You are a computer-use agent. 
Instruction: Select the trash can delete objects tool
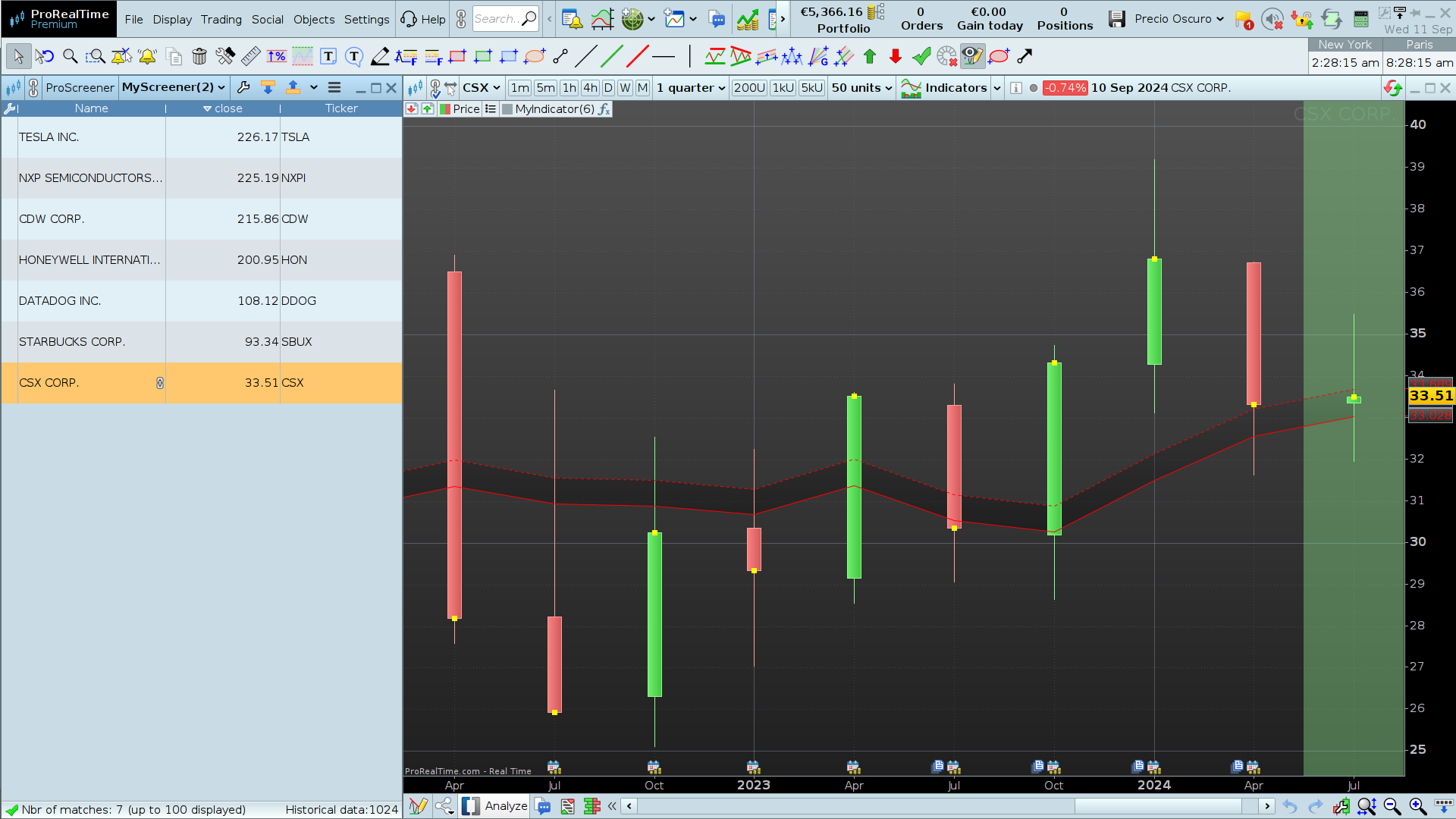coord(199,56)
